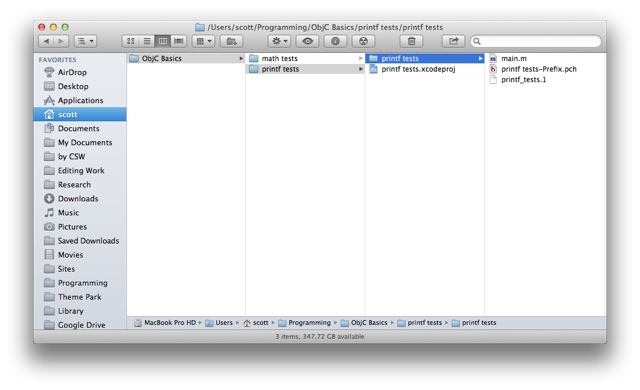Screen dimensions: 640x390
Task: Open the by CSW sidebar folder
Action: pyautogui.click(x=71, y=157)
